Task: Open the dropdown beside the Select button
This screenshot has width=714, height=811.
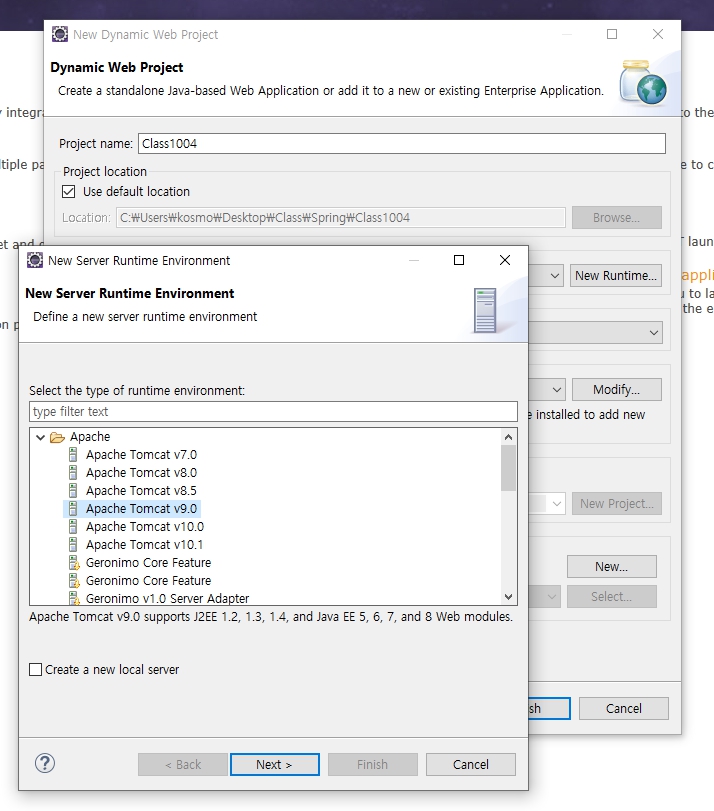Action: pos(552,597)
